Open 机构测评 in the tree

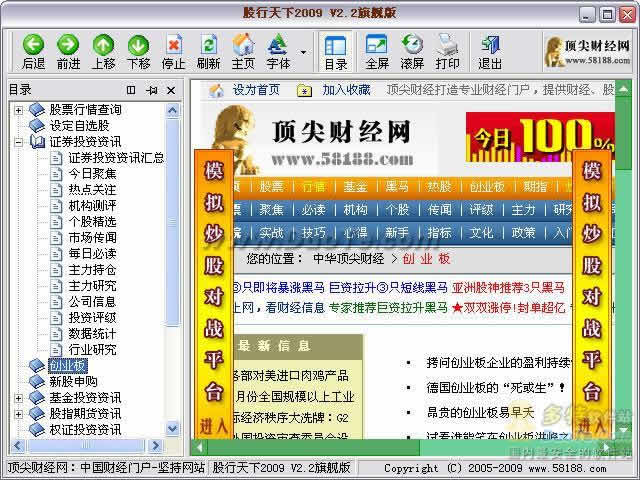click(92, 206)
